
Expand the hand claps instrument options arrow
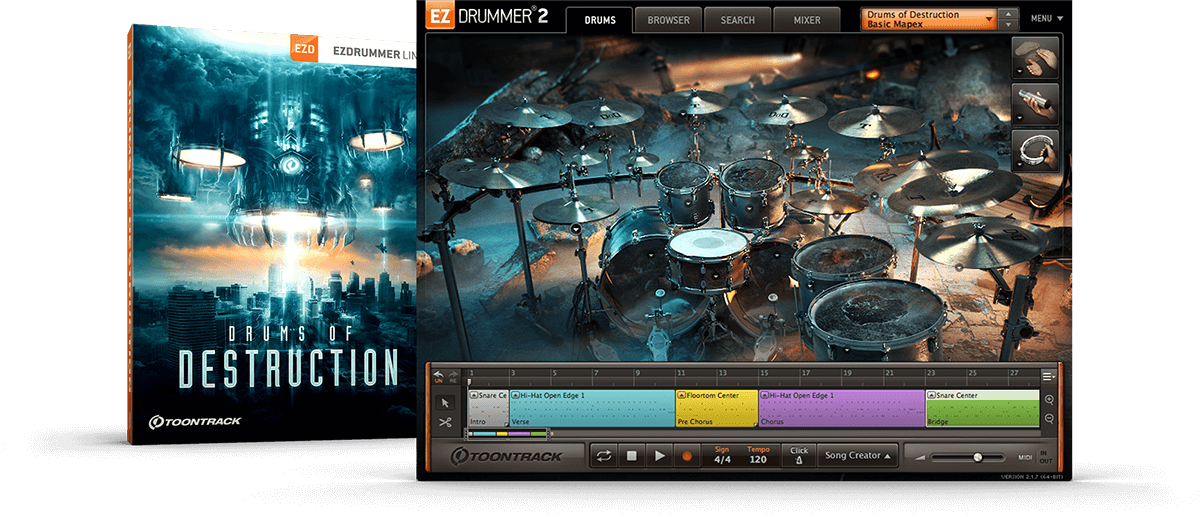(1019, 72)
